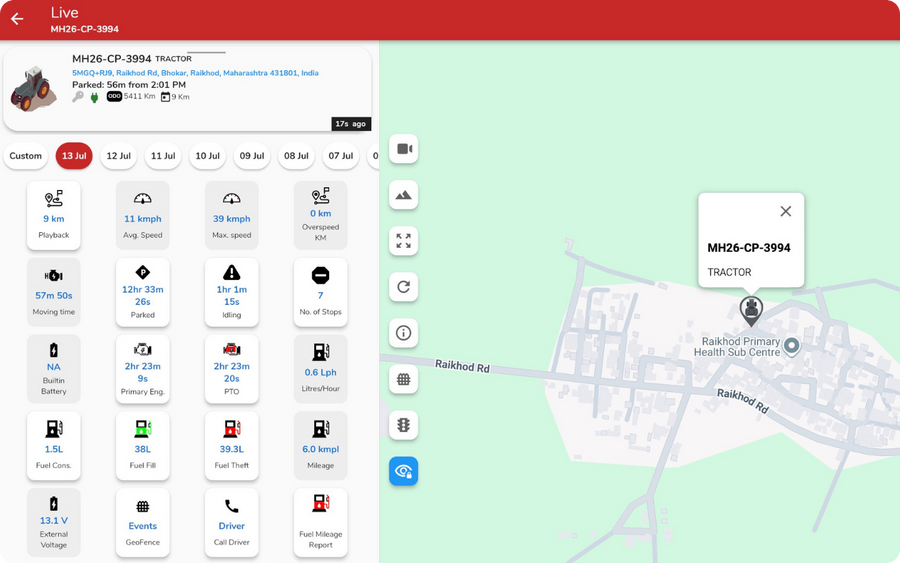
Task: Open the 39.3L Fuel Theft card
Action: [231, 446]
